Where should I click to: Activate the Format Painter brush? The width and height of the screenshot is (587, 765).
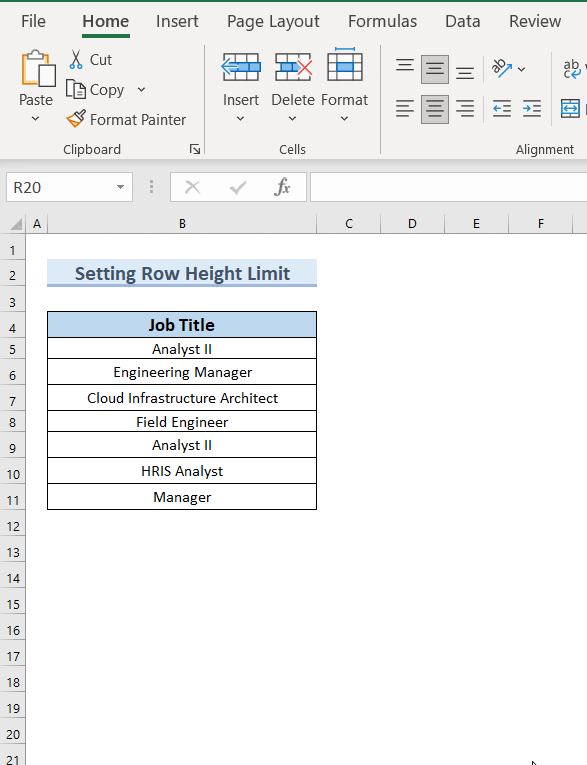click(76, 119)
